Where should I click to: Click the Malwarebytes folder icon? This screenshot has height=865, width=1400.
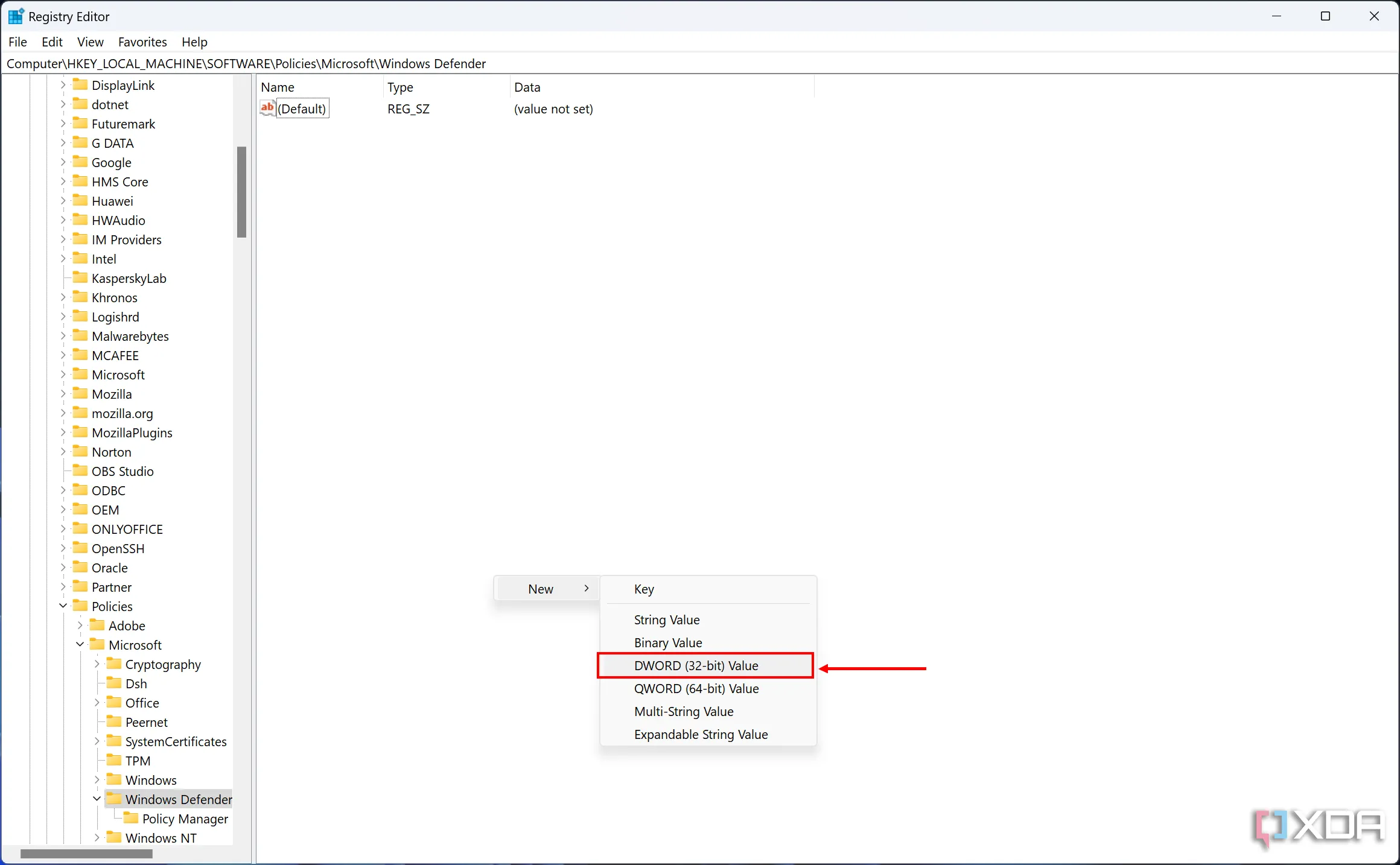[80, 335]
